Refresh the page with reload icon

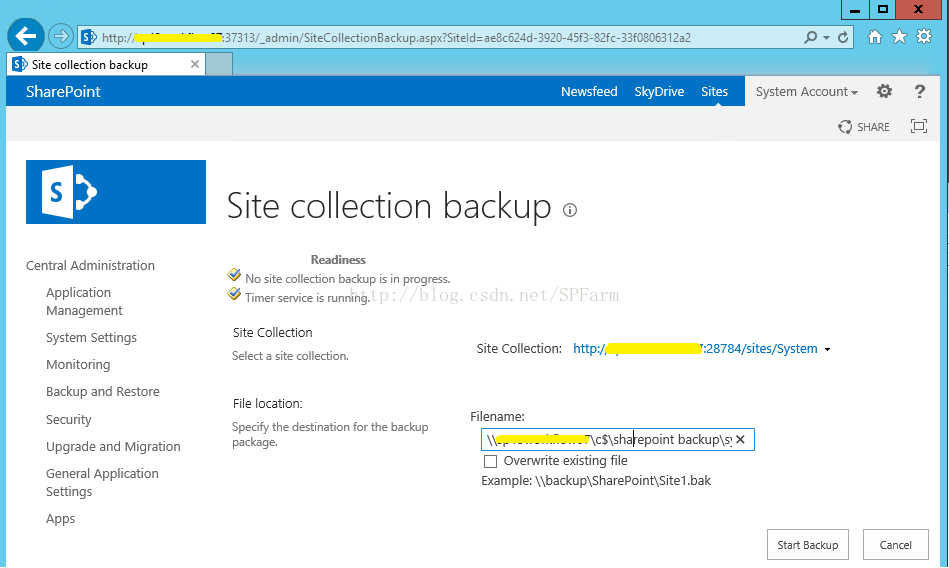click(x=843, y=38)
